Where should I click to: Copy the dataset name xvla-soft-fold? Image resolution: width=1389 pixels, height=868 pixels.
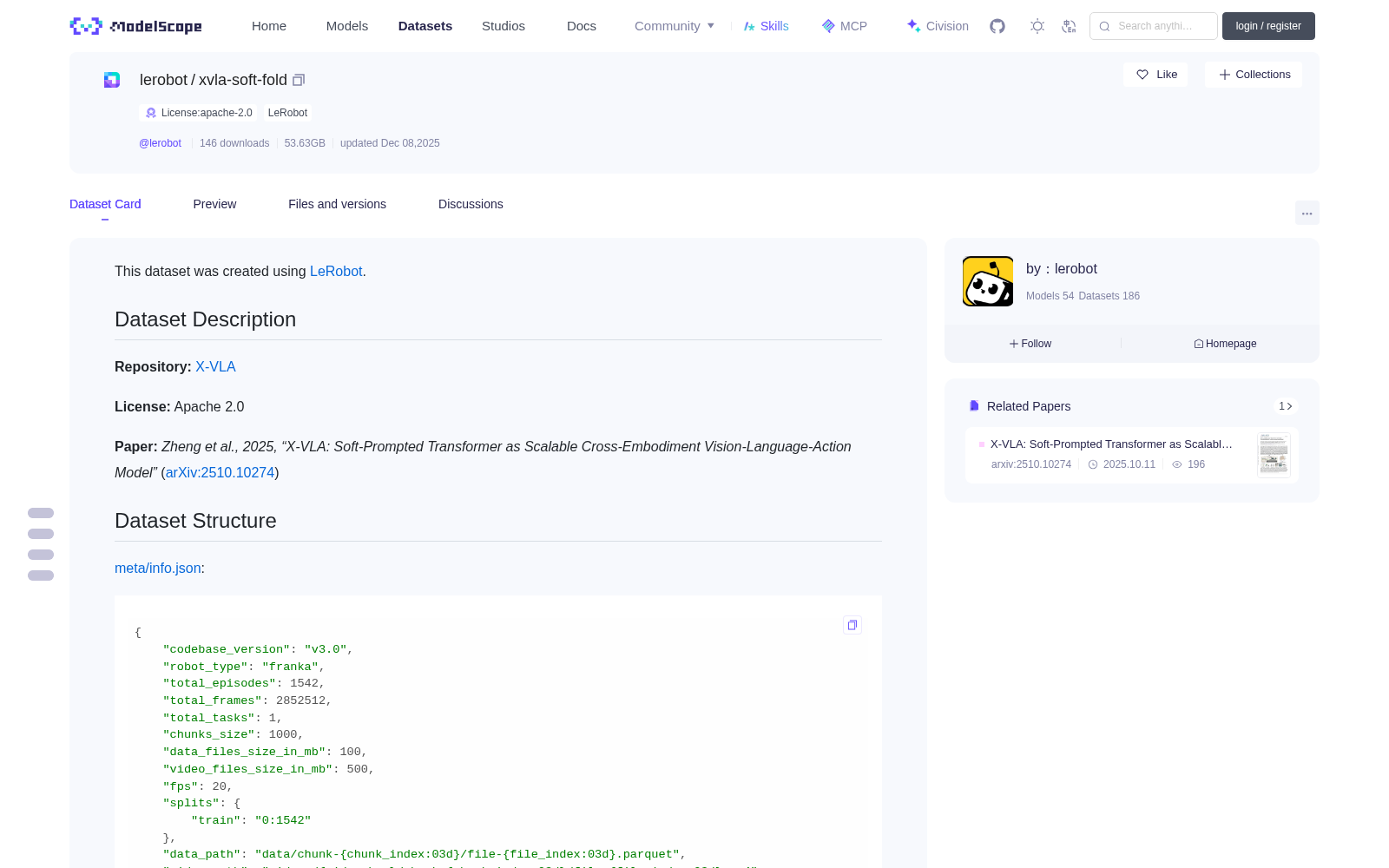pos(299,80)
